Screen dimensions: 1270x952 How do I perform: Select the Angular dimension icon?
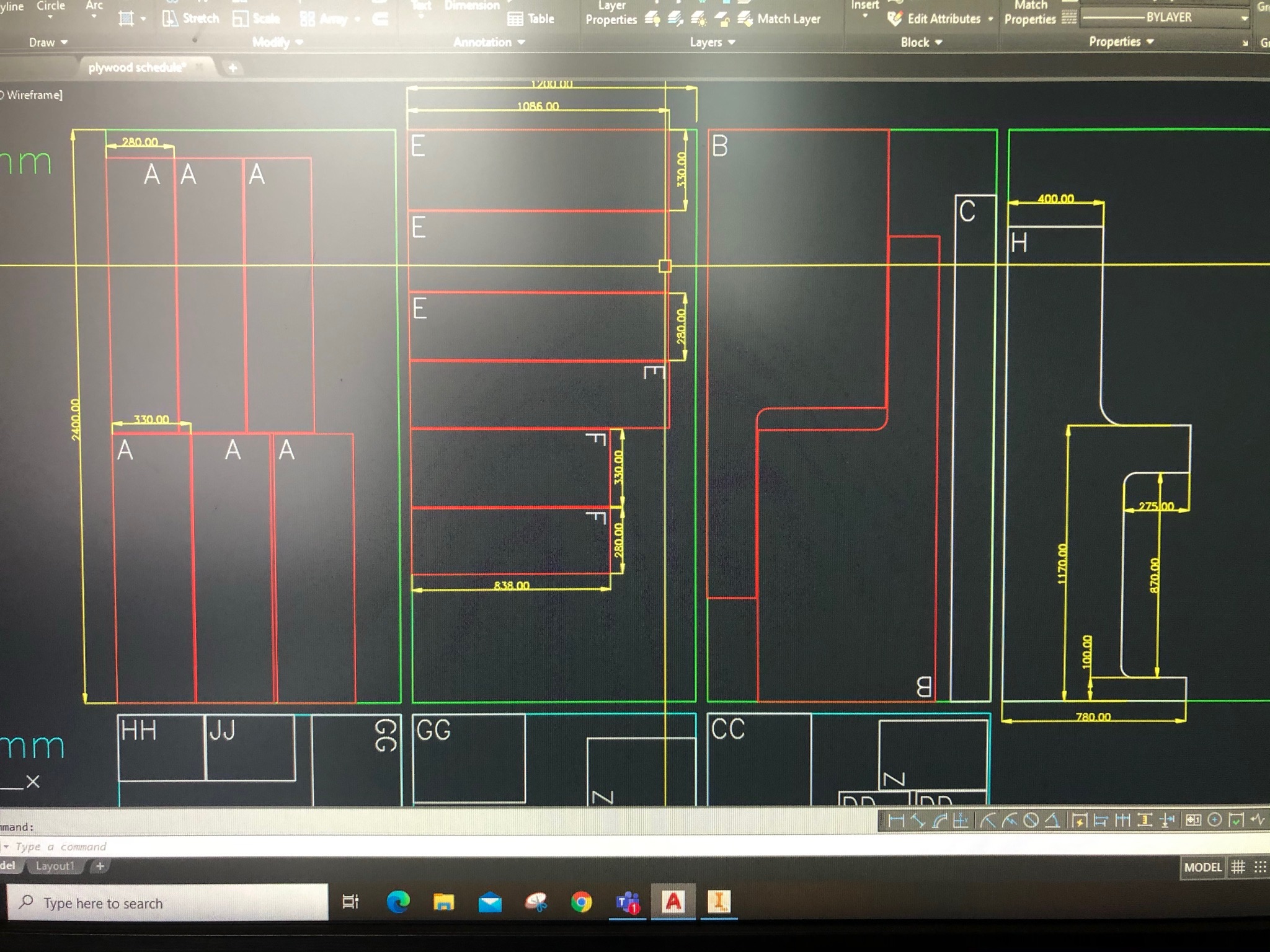tap(1052, 821)
